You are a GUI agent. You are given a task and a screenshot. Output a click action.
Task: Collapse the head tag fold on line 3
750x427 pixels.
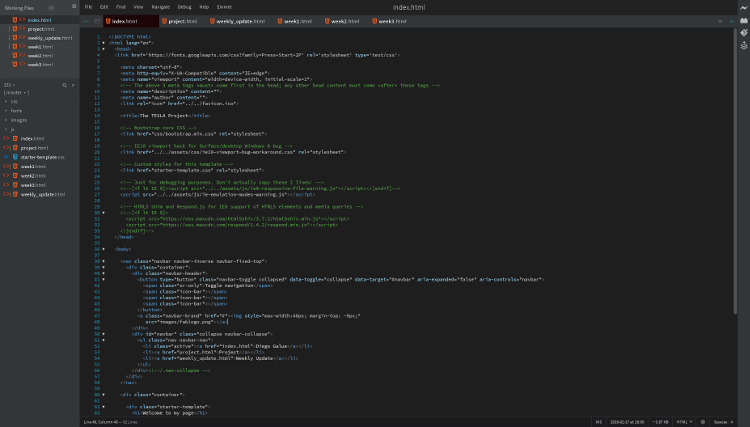(104, 47)
